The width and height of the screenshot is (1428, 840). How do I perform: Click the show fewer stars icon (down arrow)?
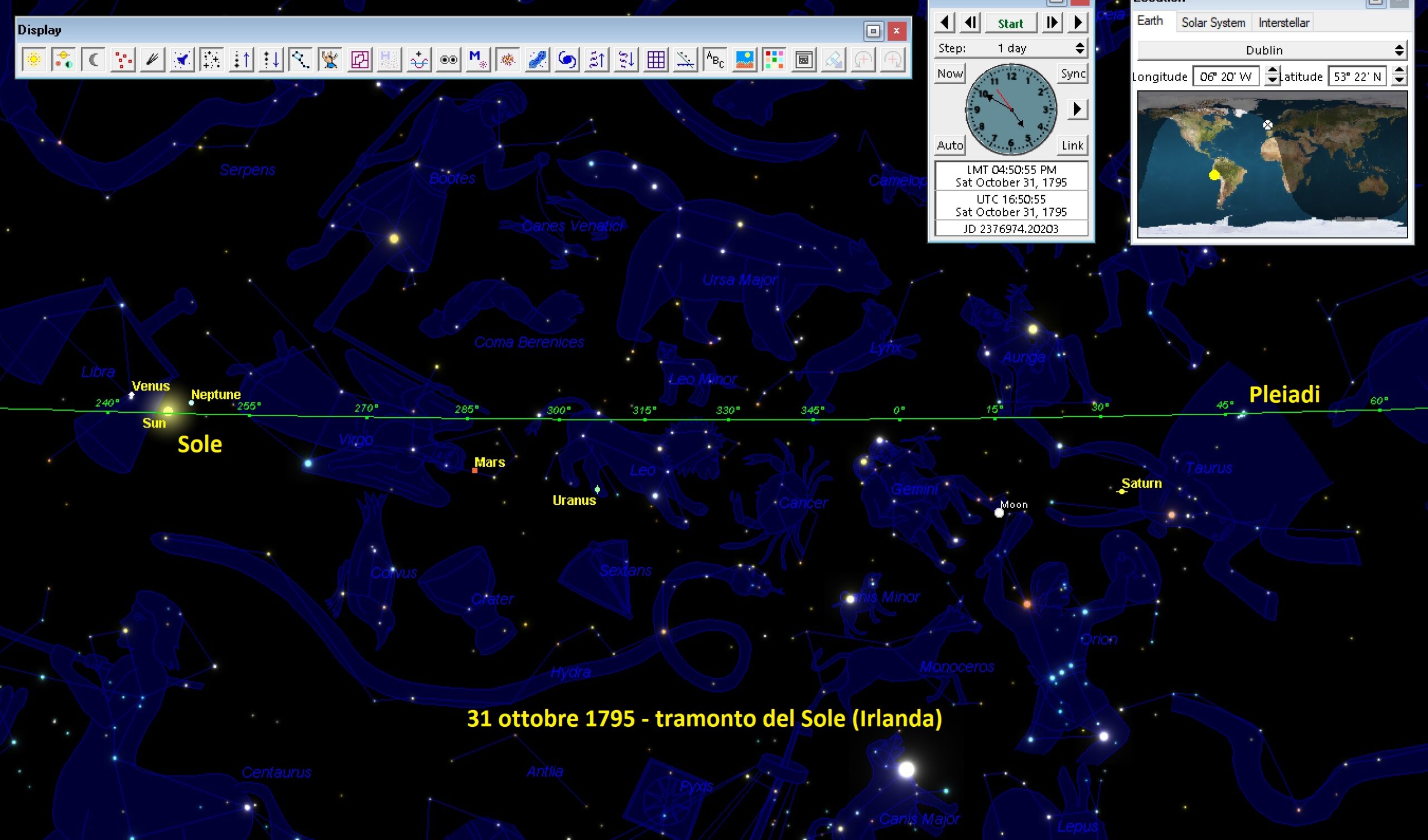click(271, 60)
